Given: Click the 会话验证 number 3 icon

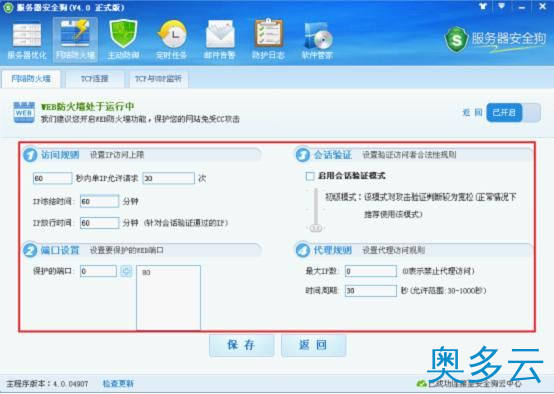Looking at the screenshot, I should tap(303, 155).
